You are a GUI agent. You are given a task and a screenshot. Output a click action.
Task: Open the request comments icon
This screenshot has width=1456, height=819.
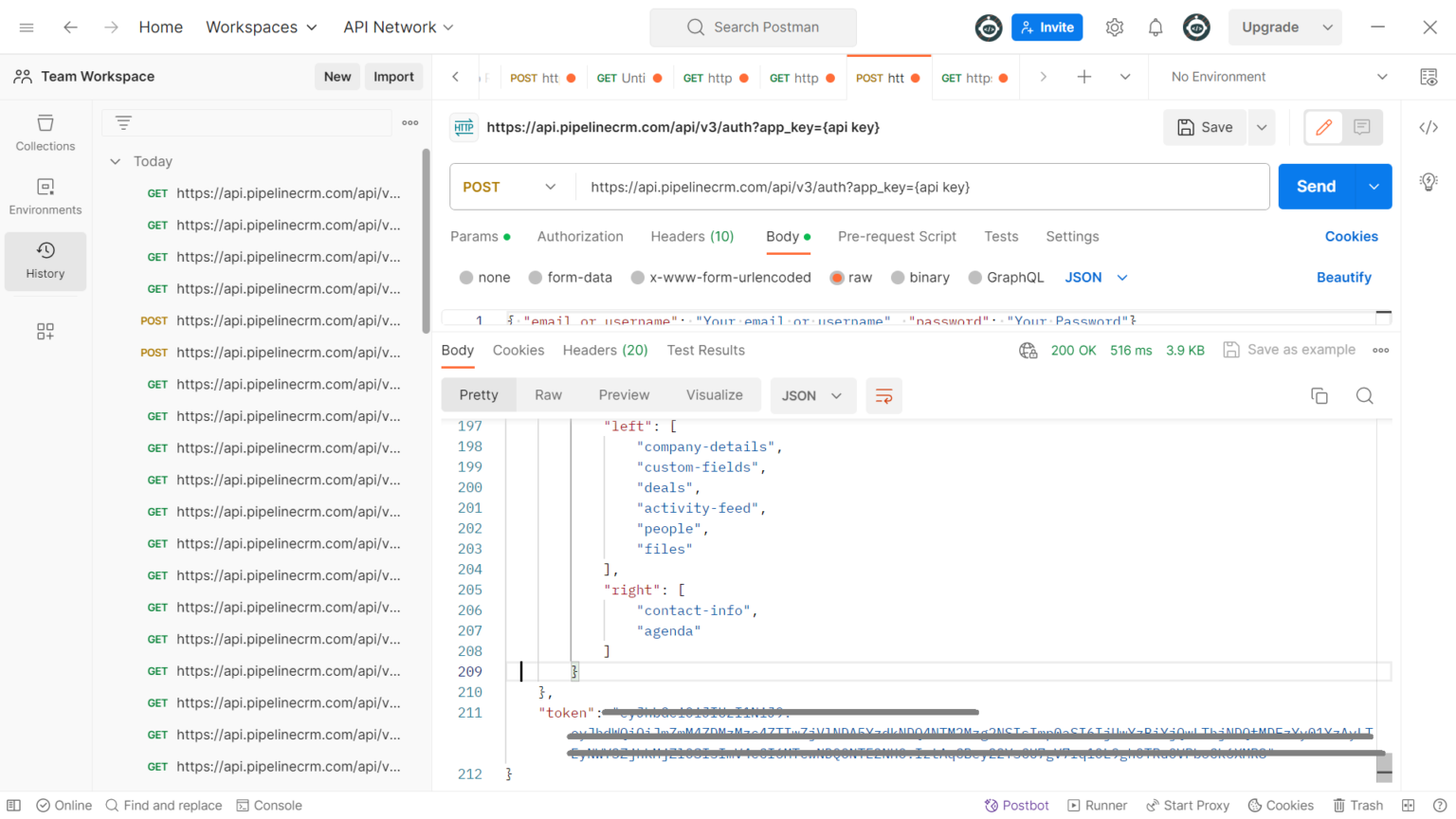click(x=1362, y=127)
